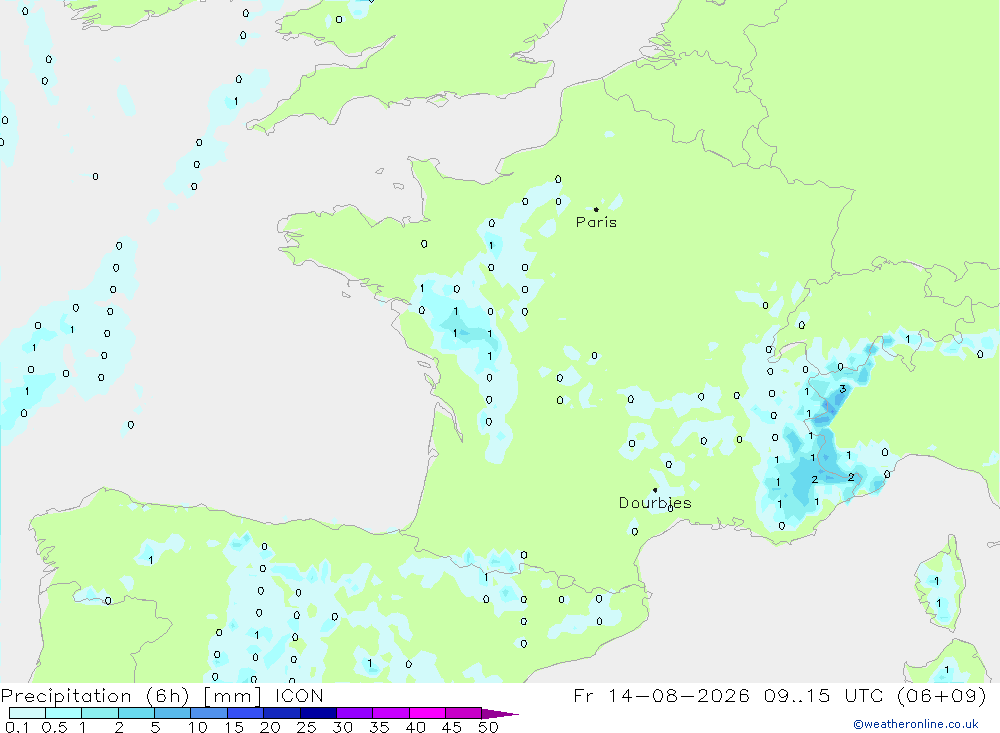This screenshot has height=733, width=1000.
Task: Click the above-50 arrow tip of the legend
Action: click(x=500, y=714)
